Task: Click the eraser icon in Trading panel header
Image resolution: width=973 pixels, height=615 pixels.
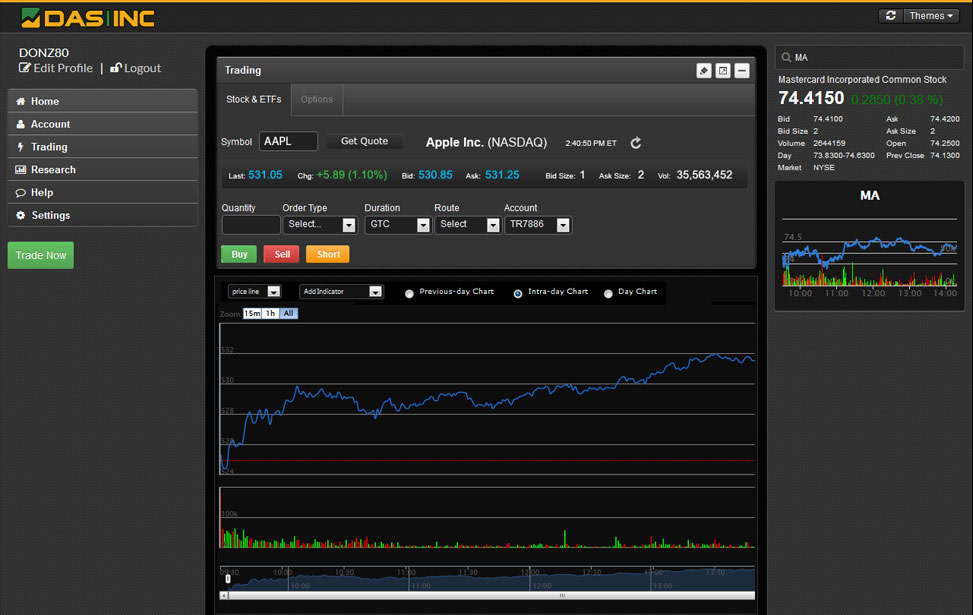Action: point(704,71)
